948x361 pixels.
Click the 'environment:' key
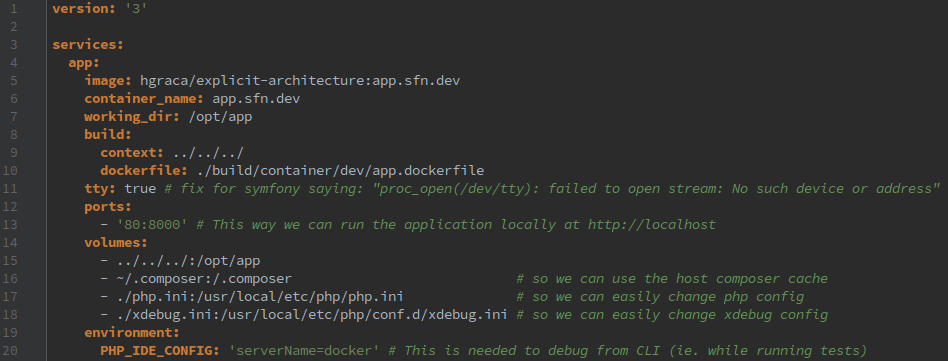[x=132, y=333]
